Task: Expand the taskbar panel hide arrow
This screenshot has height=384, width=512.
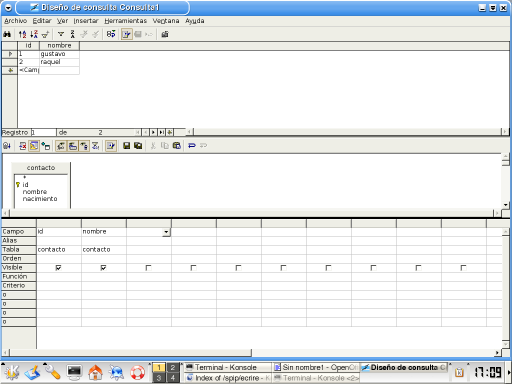Action: (509, 372)
